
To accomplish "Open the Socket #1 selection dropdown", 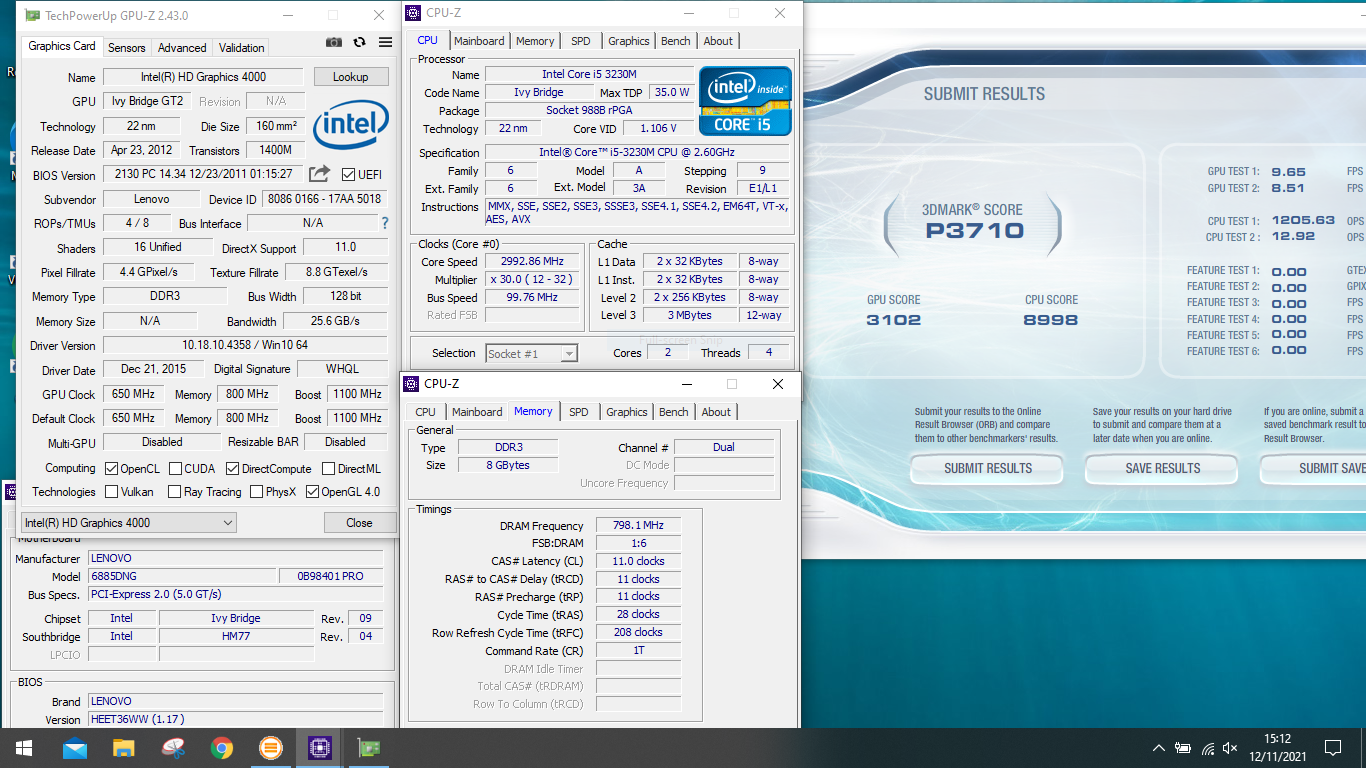I will (x=532, y=353).
